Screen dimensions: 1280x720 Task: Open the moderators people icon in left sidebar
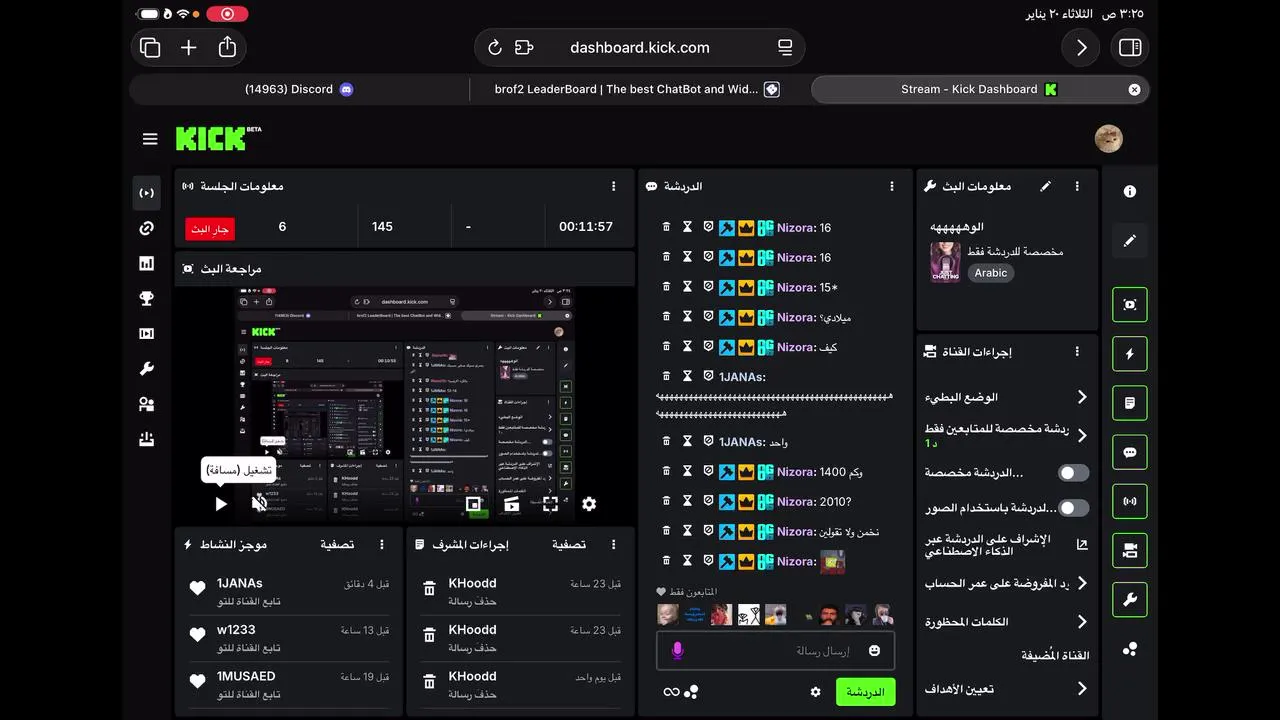147,404
